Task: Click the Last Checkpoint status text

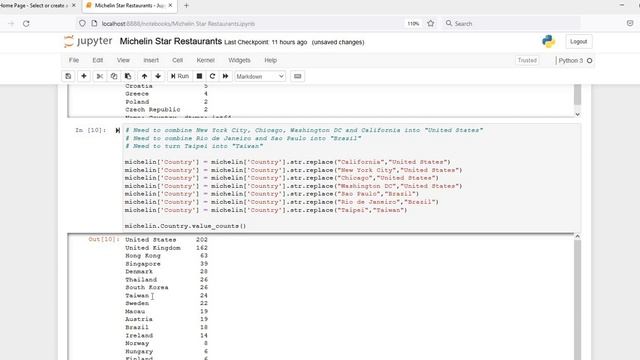Action: point(266,42)
